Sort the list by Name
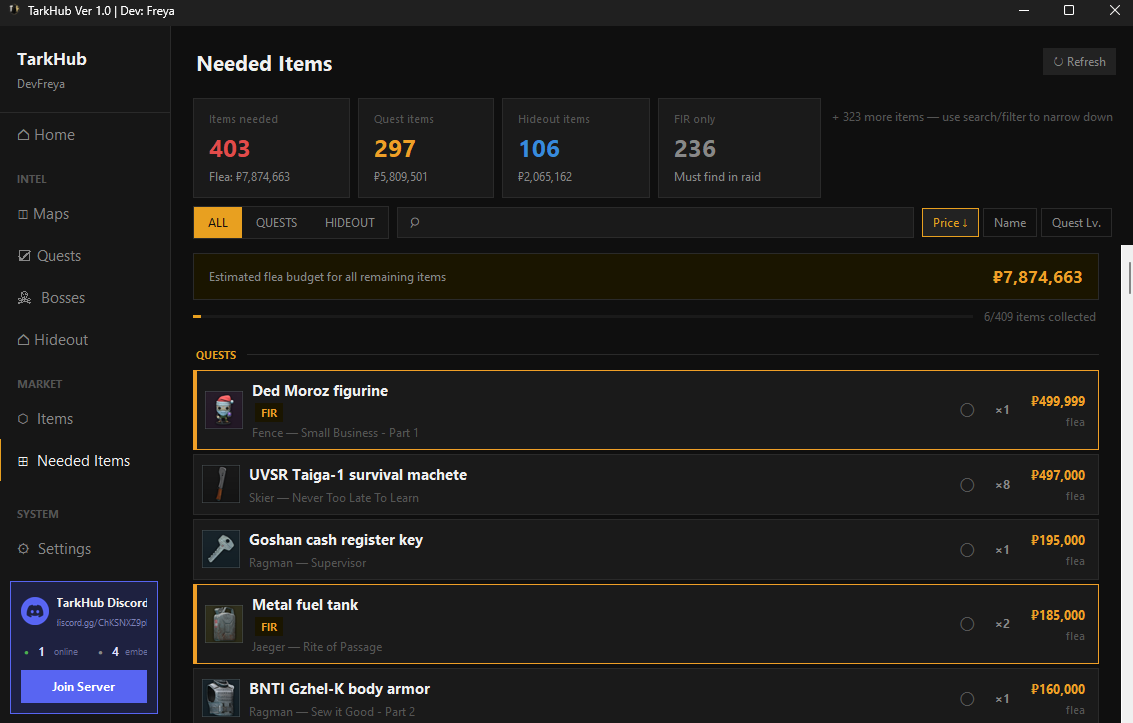 [1009, 222]
